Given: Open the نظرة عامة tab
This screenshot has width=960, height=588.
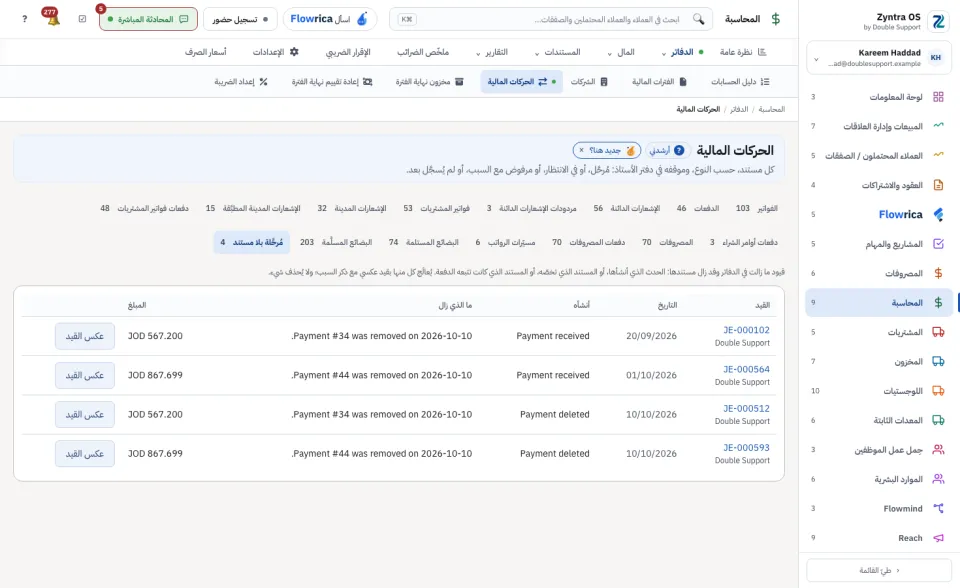Looking at the screenshot, I should coord(743,52).
